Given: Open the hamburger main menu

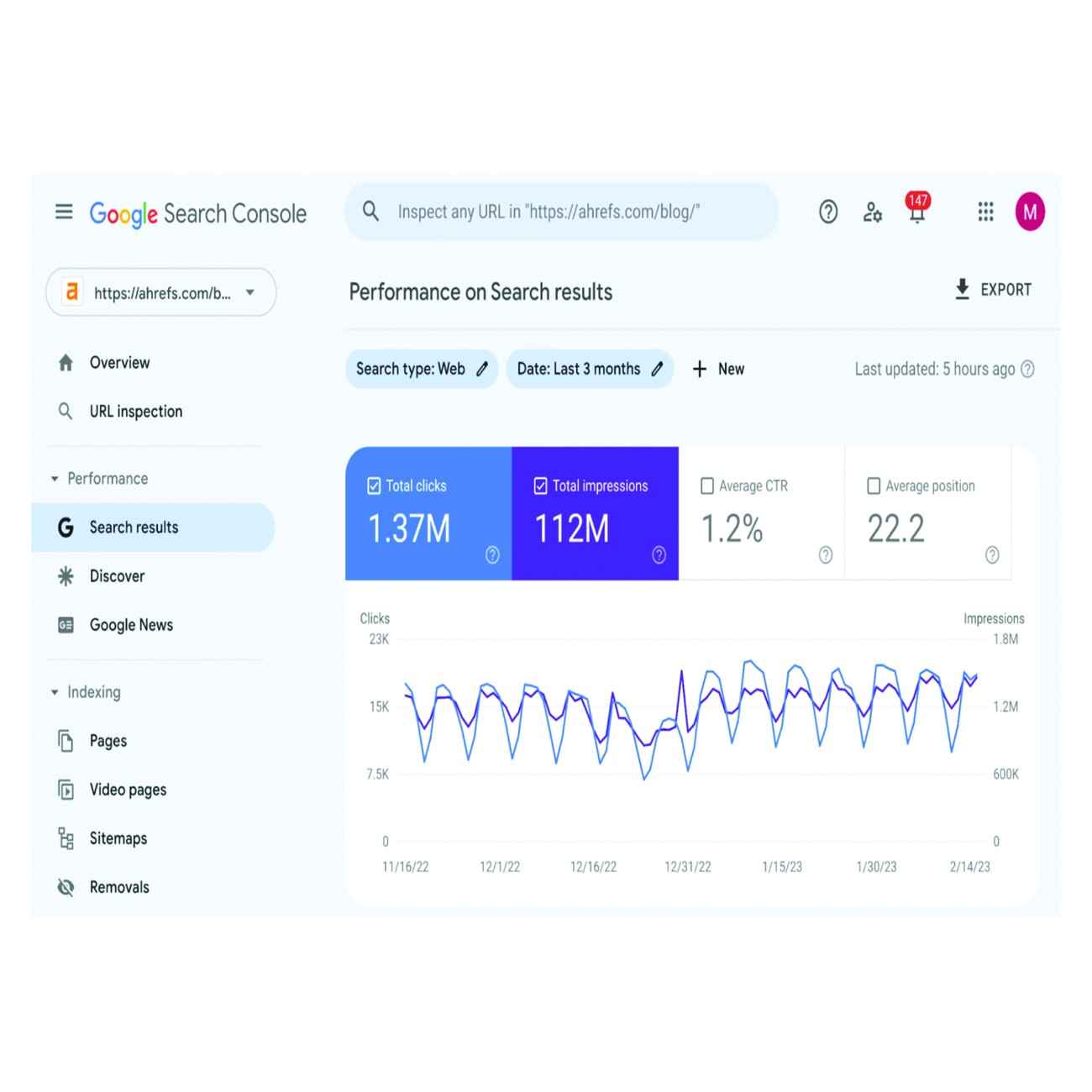Looking at the screenshot, I should click(x=64, y=212).
